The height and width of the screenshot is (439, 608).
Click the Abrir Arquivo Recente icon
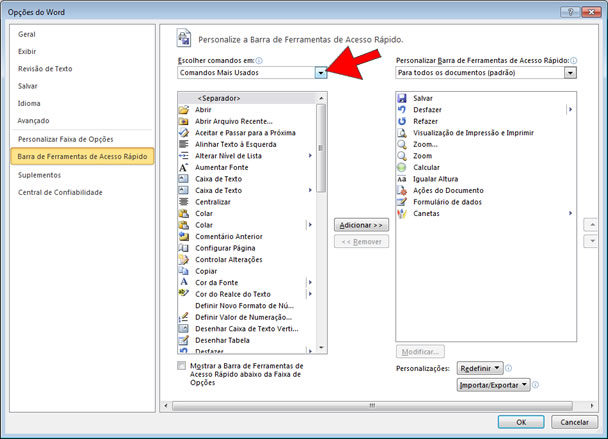[184, 121]
